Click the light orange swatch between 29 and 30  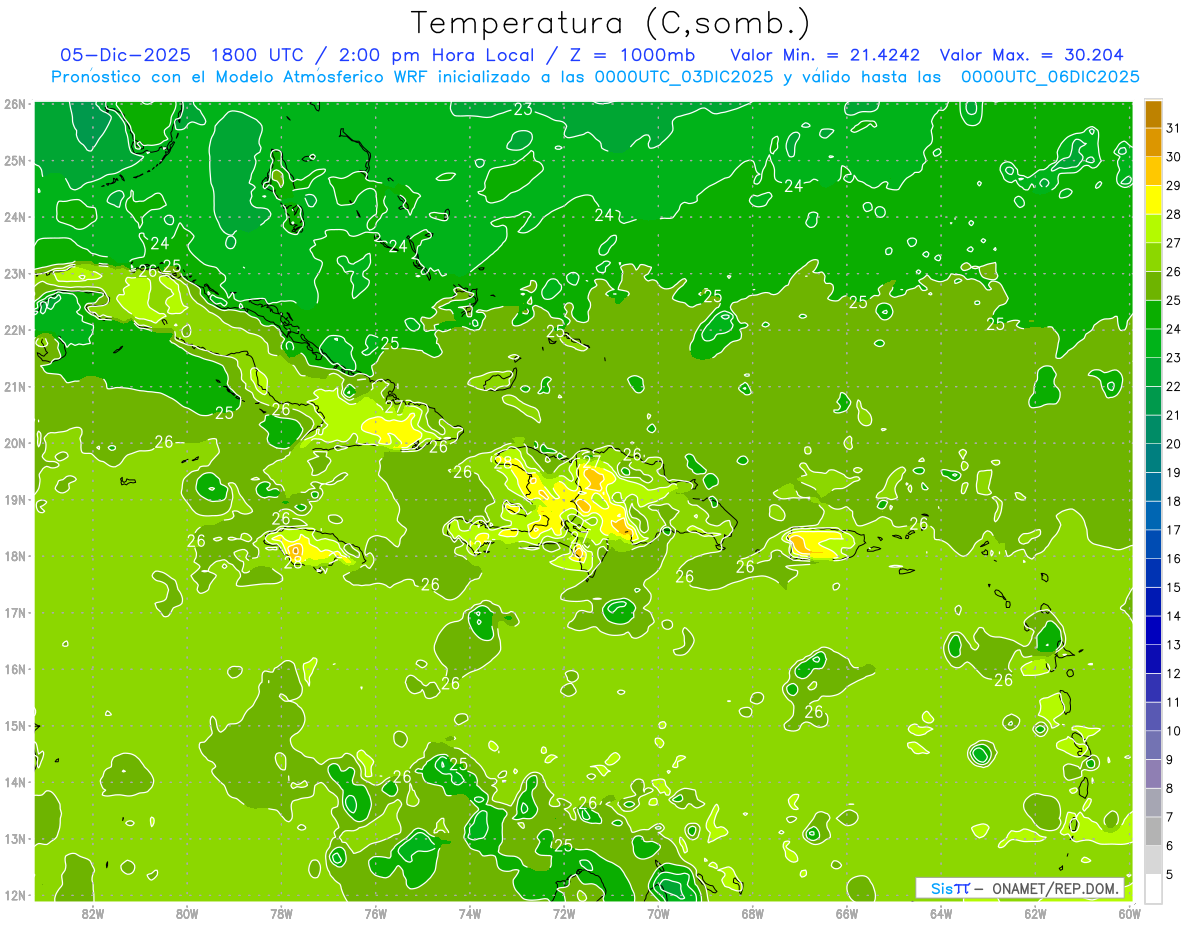[1153, 171]
